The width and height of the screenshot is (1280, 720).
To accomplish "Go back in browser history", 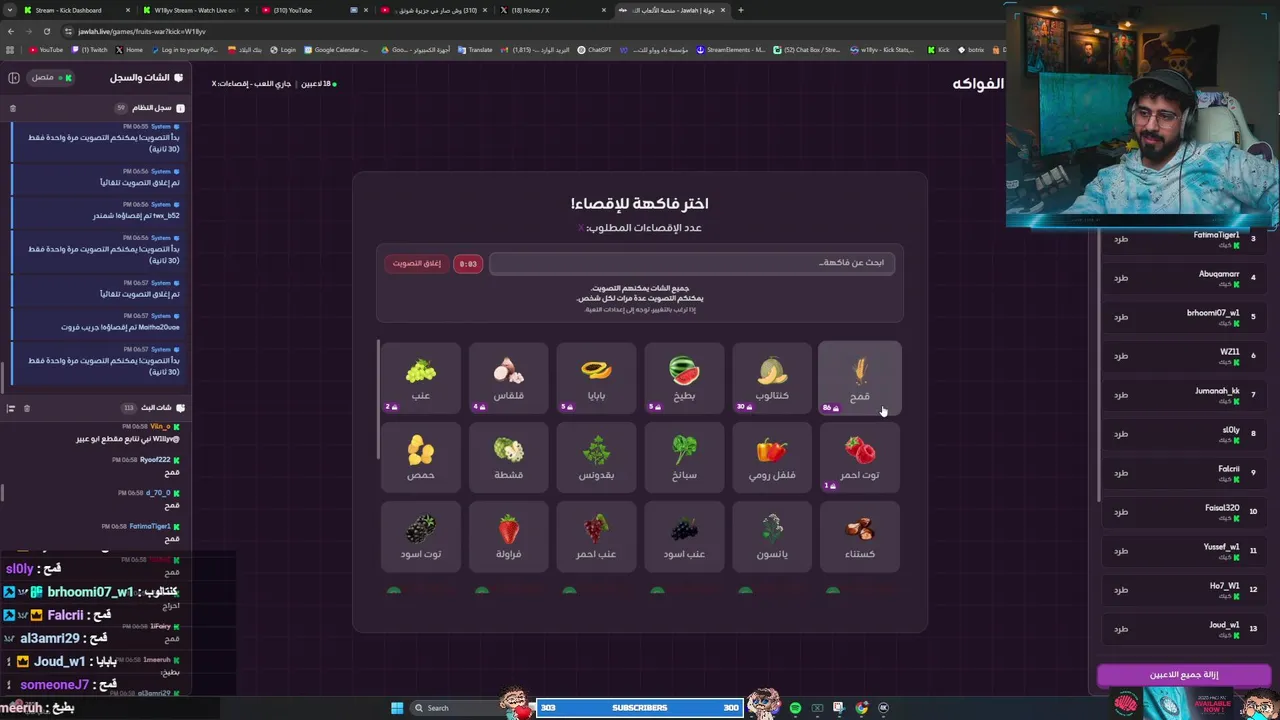I will (x=10, y=31).
